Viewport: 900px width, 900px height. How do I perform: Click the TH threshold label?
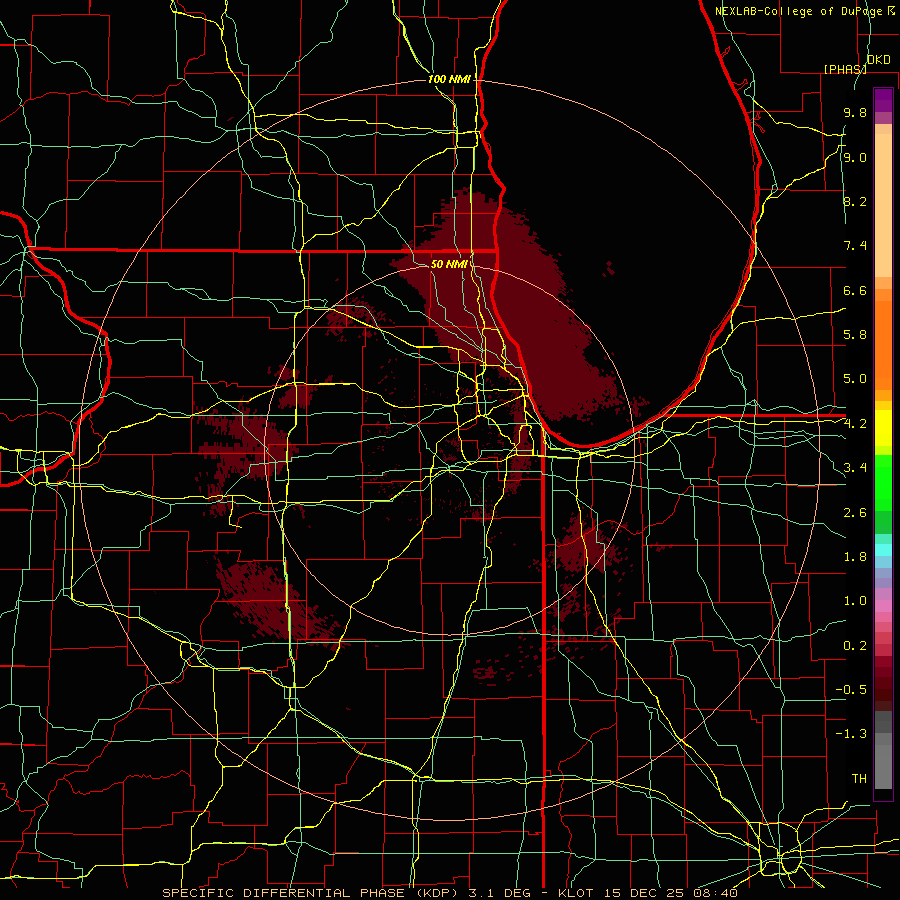(859, 779)
